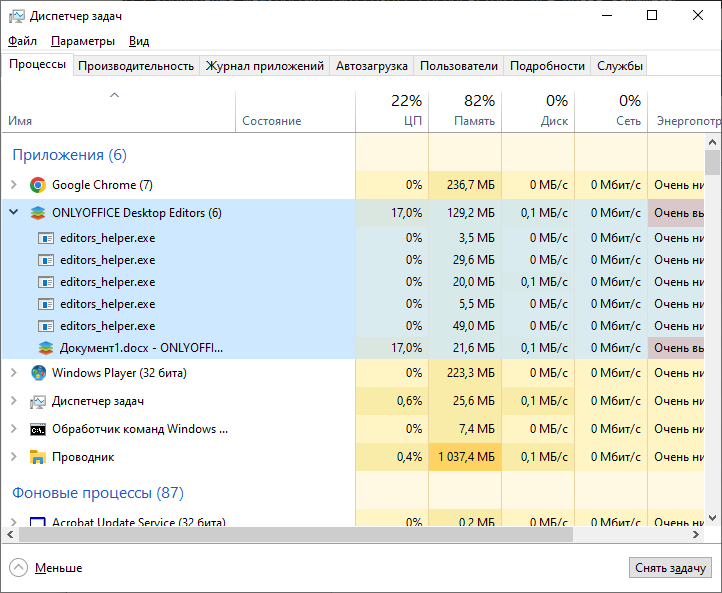Click the command prompt icon of Обработчик команд
The width and height of the screenshot is (722, 593).
(38, 430)
